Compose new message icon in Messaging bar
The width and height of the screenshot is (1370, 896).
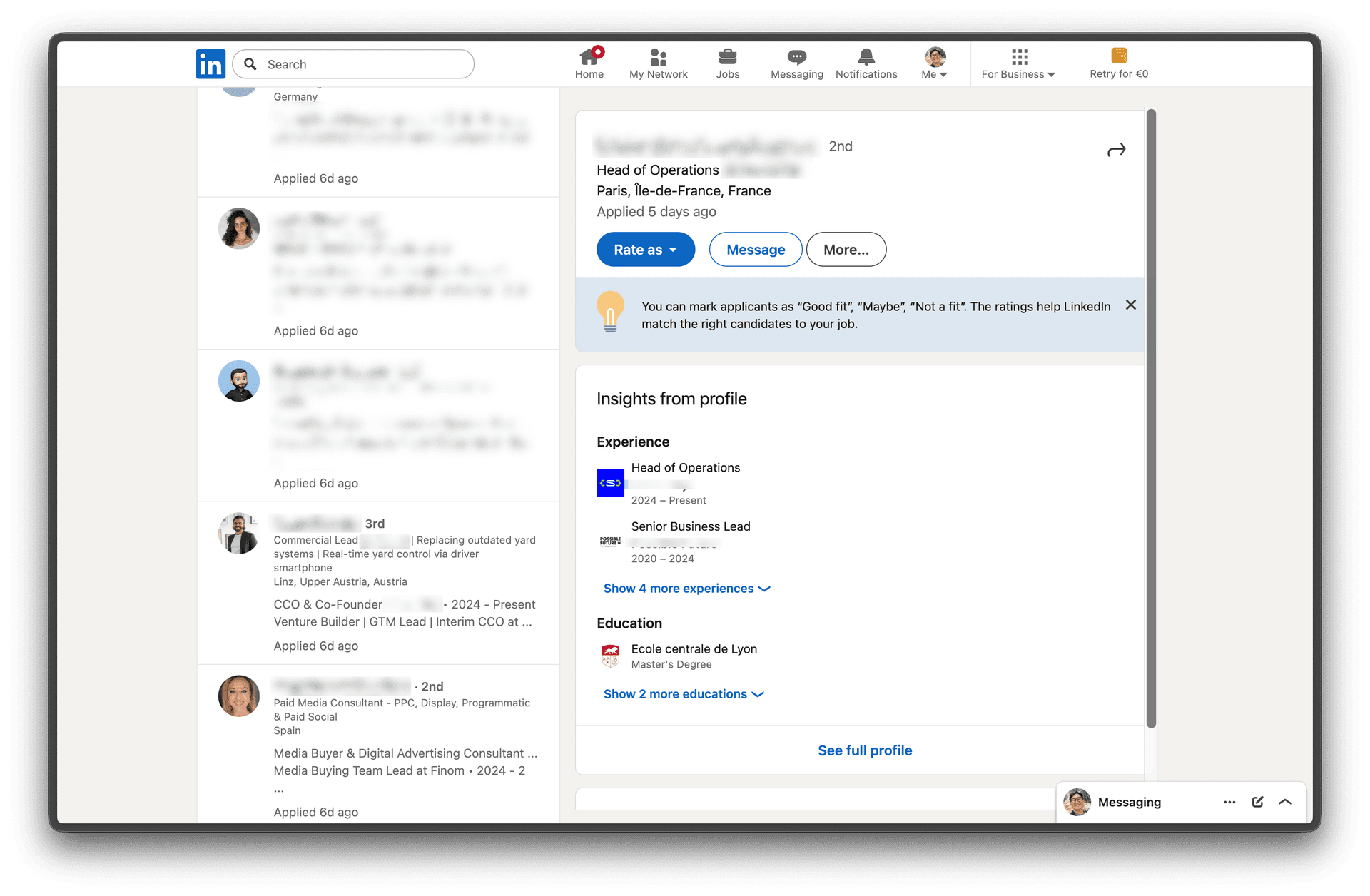(1257, 802)
